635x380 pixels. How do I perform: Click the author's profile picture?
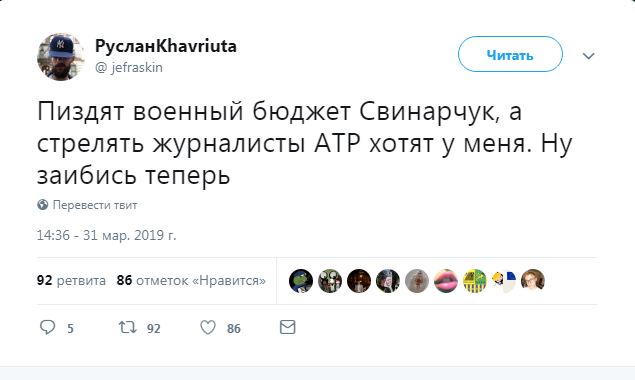tap(61, 57)
